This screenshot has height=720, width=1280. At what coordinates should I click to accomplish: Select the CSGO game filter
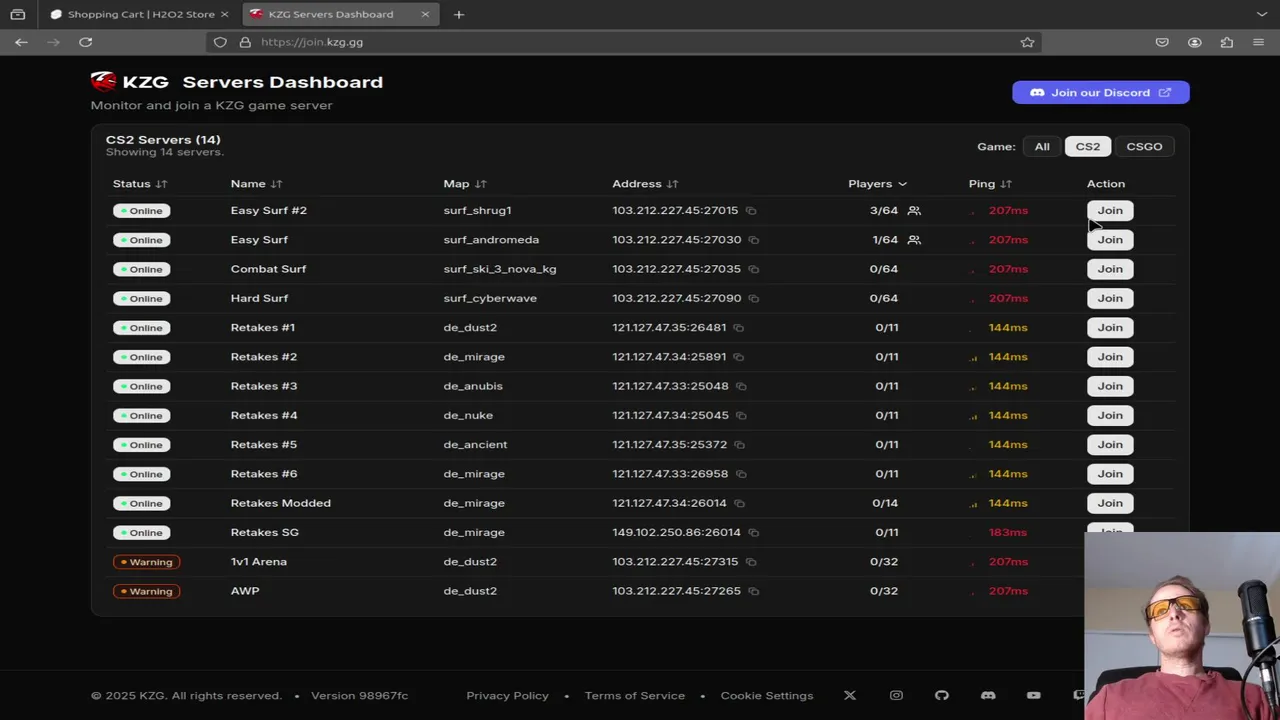pyautogui.click(x=1144, y=147)
